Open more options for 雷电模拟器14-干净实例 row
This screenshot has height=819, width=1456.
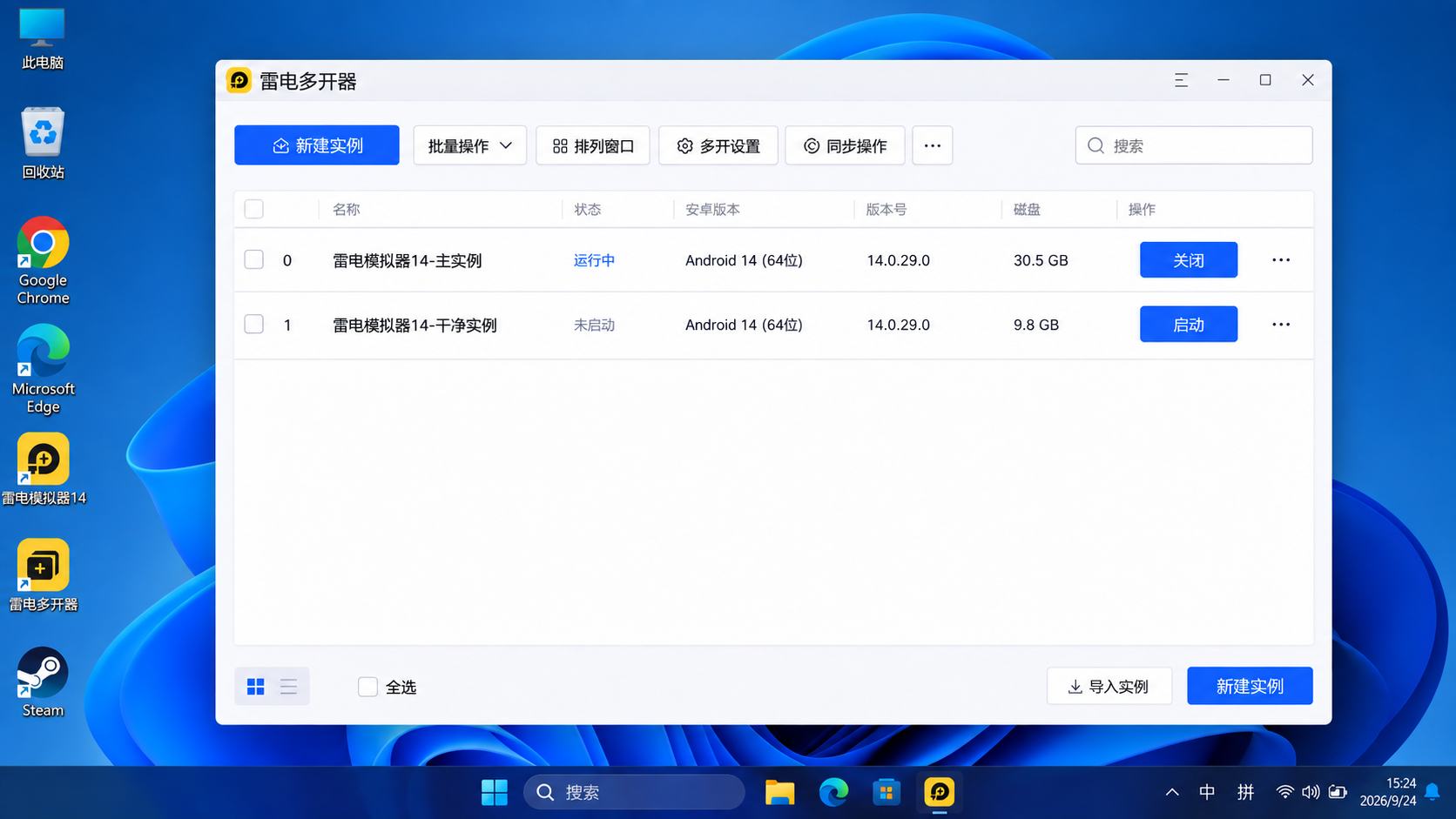point(1280,324)
